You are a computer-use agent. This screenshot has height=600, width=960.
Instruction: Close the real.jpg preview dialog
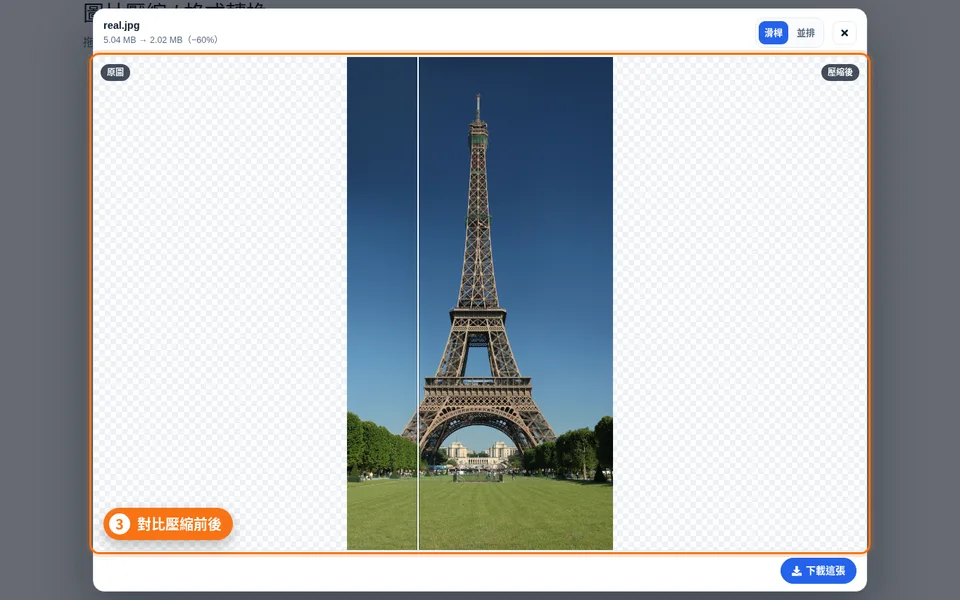pos(844,33)
